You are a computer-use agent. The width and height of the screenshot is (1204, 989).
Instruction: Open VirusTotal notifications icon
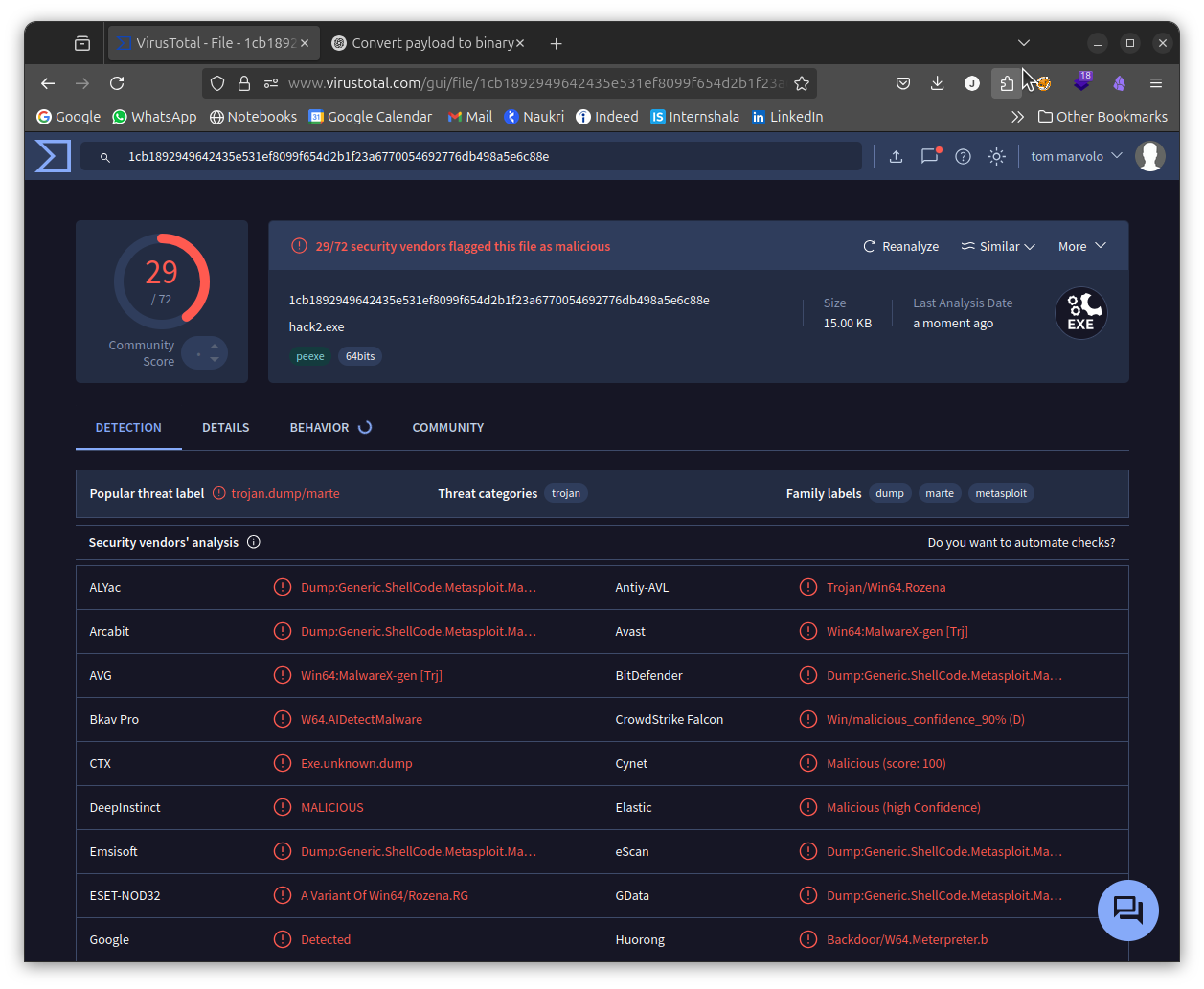click(x=929, y=156)
